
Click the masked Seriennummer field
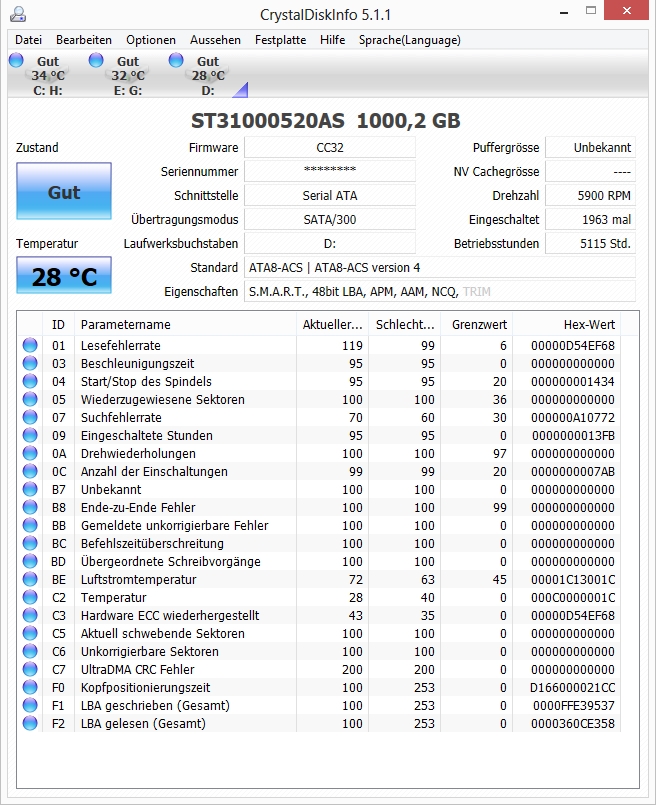coord(330,171)
